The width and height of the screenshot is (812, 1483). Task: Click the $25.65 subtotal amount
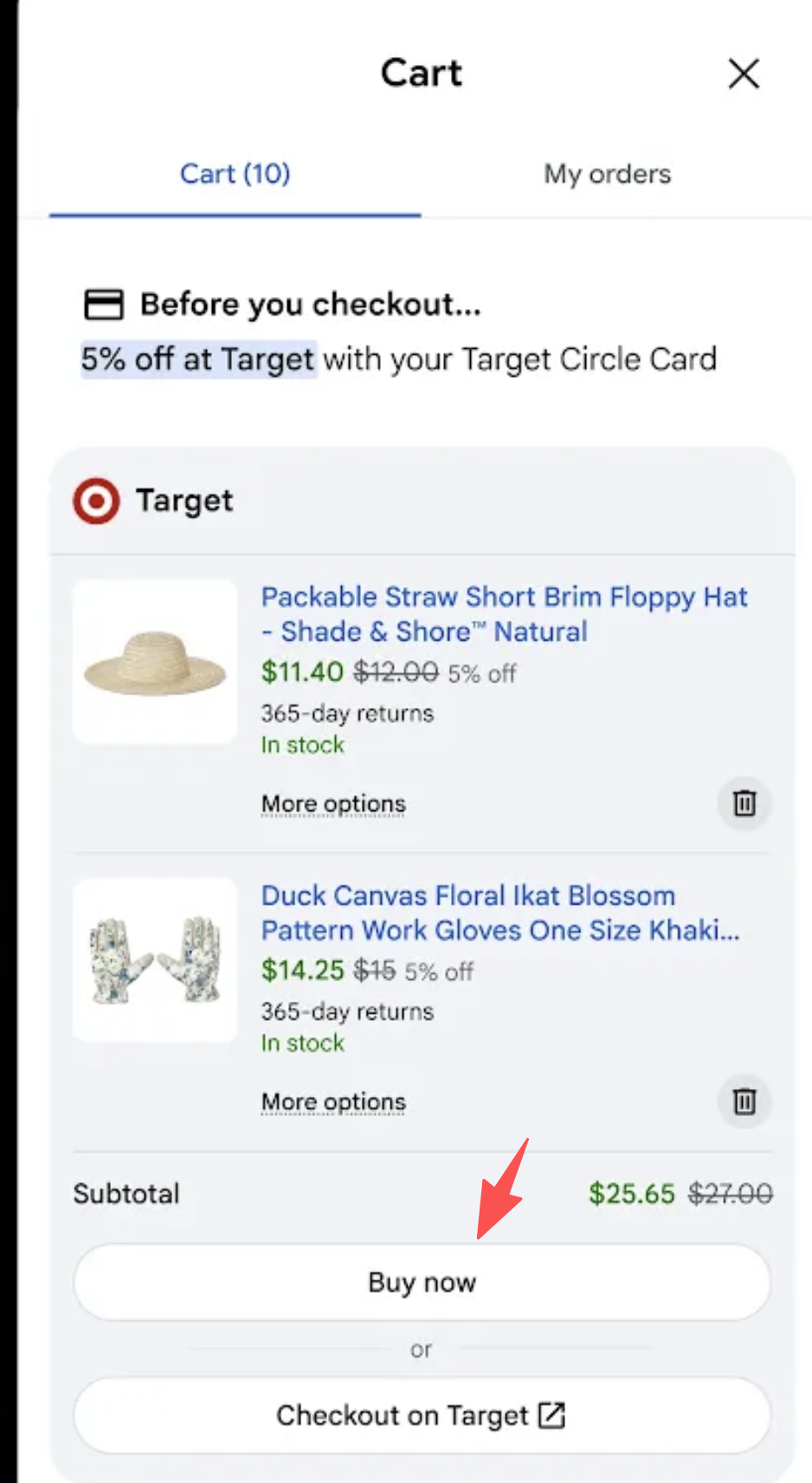coord(631,1194)
